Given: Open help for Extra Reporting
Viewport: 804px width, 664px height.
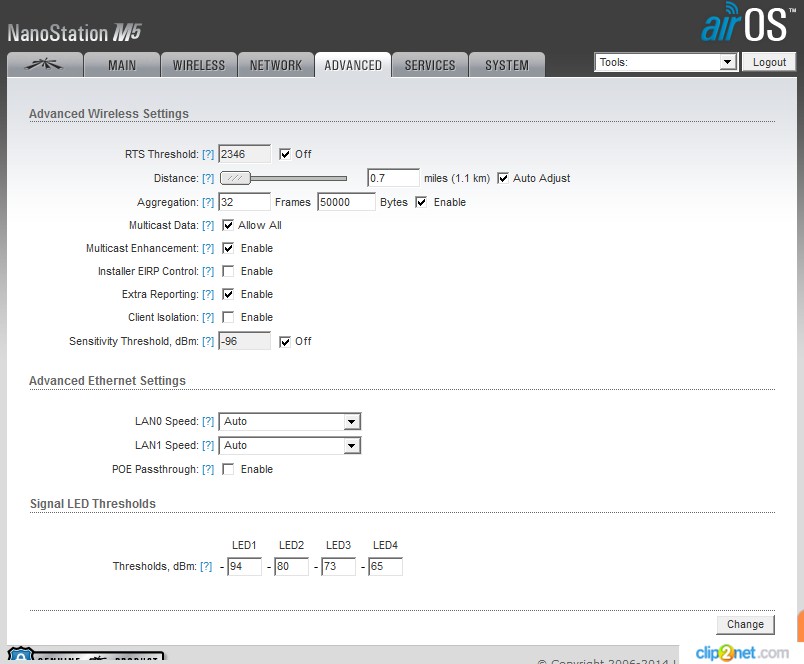Looking at the screenshot, I should [x=208, y=295].
